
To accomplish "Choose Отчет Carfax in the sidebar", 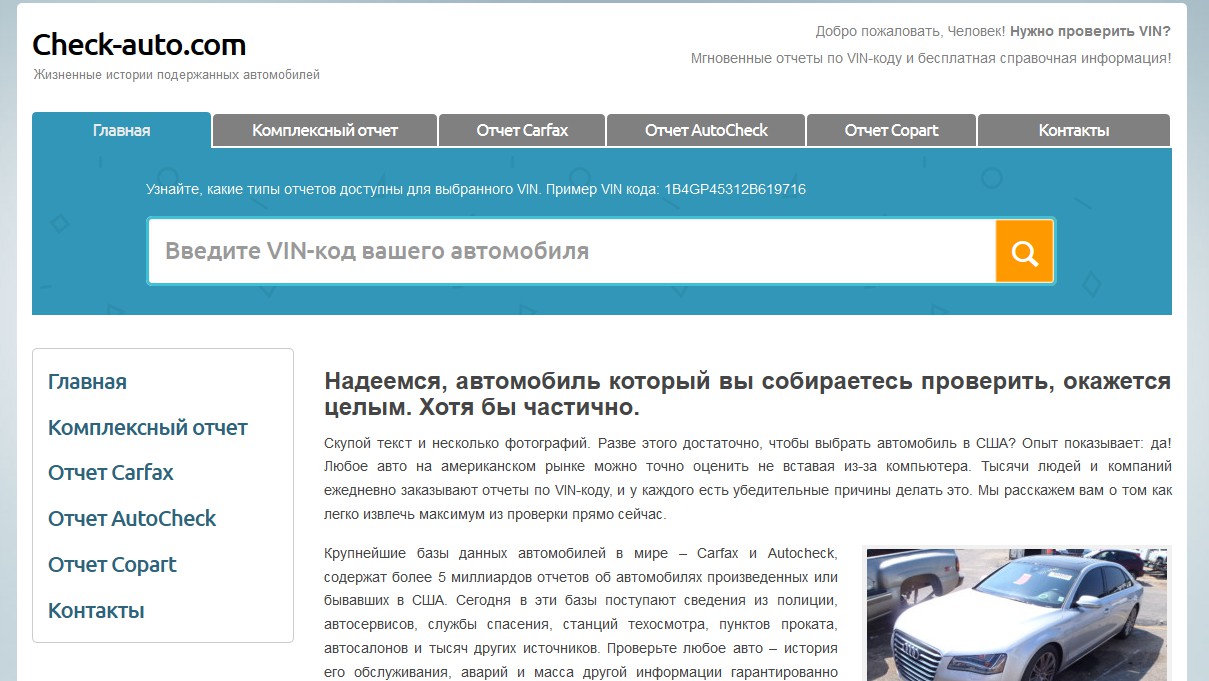I will 111,473.
